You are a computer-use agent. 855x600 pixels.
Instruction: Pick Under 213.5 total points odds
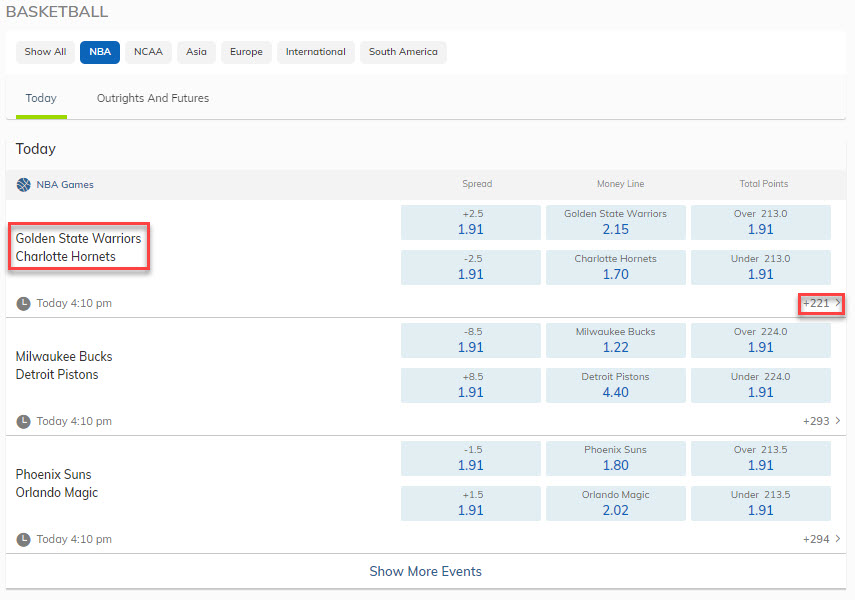click(760, 503)
